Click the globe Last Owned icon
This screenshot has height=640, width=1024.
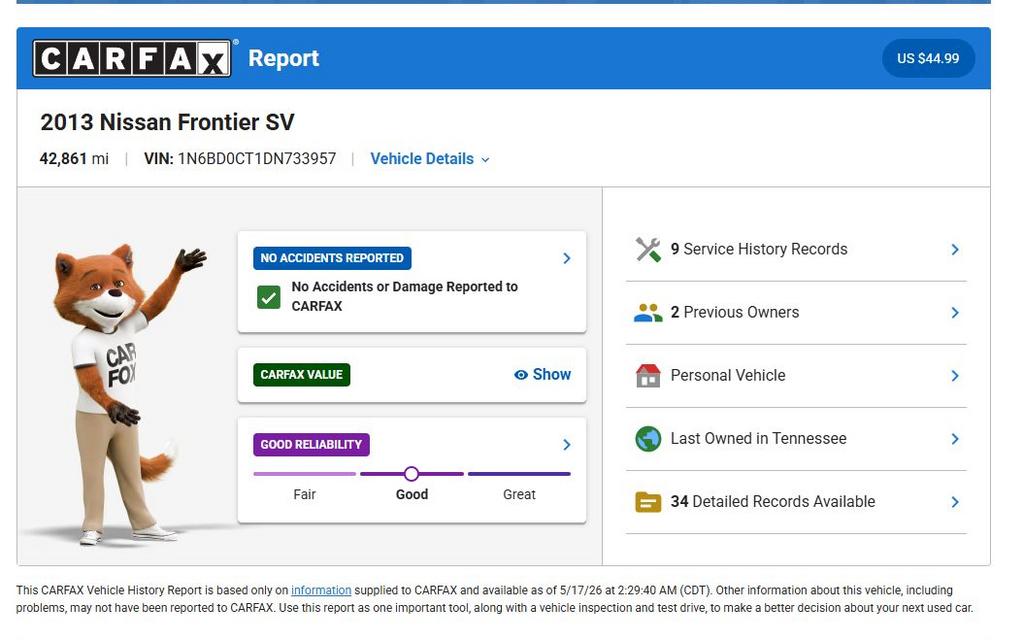648,439
